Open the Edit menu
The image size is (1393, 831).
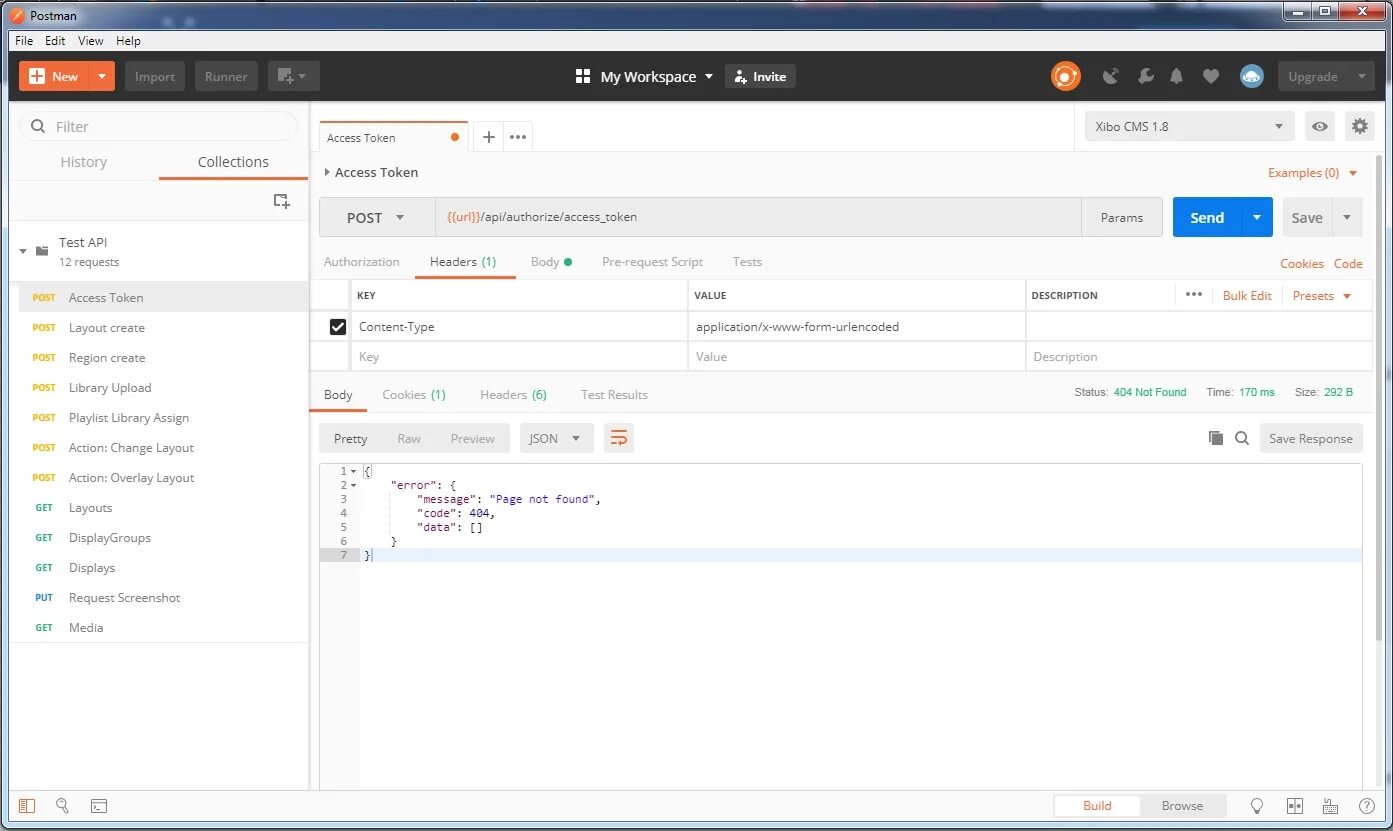(55, 41)
